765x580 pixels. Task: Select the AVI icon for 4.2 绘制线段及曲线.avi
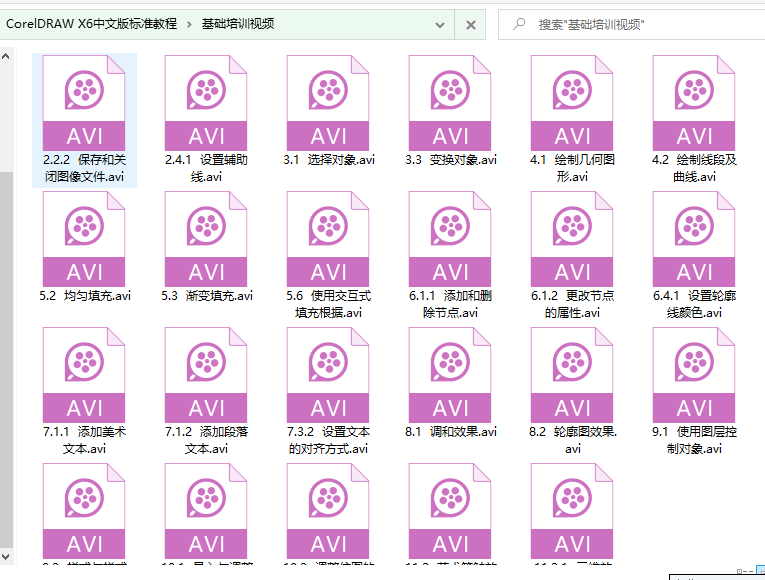pyautogui.click(x=694, y=103)
